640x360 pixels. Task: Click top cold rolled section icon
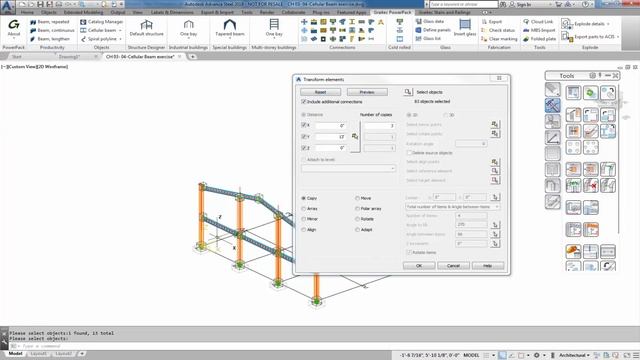click(400, 22)
